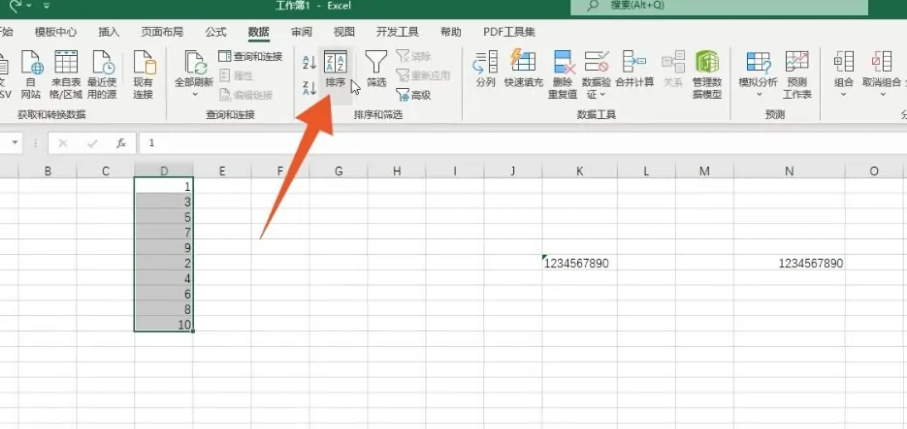Viewport: 907px width, 429px height.
Task: Click the search box 搜索(Alt+Q)
Action: click(x=719, y=6)
